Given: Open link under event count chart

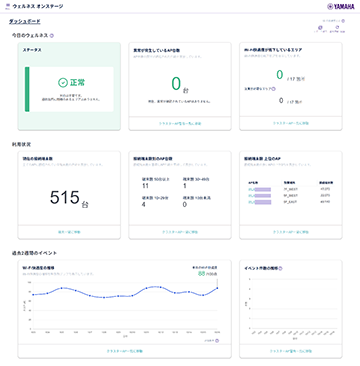Looking at the screenshot, I should point(291,351).
